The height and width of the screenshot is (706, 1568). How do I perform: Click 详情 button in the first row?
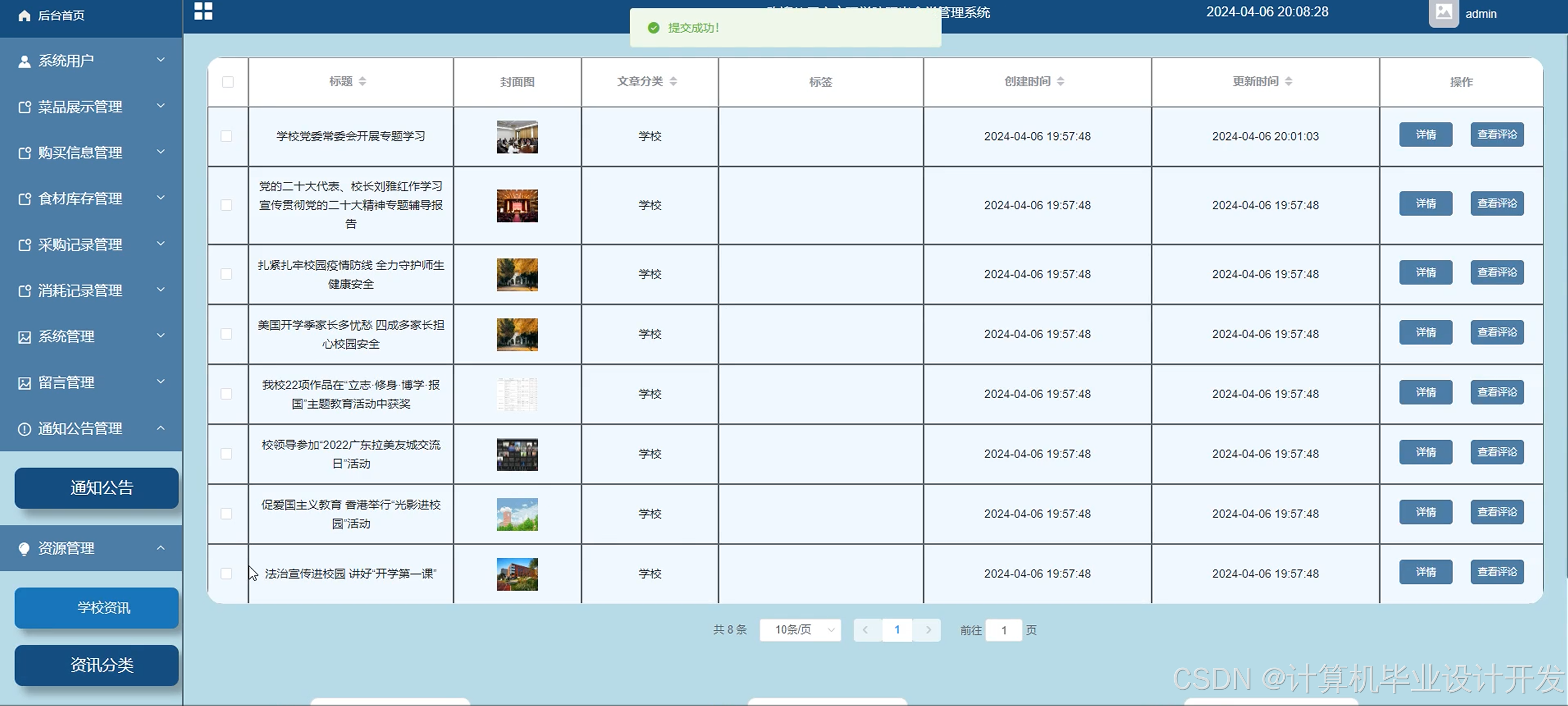(1425, 135)
